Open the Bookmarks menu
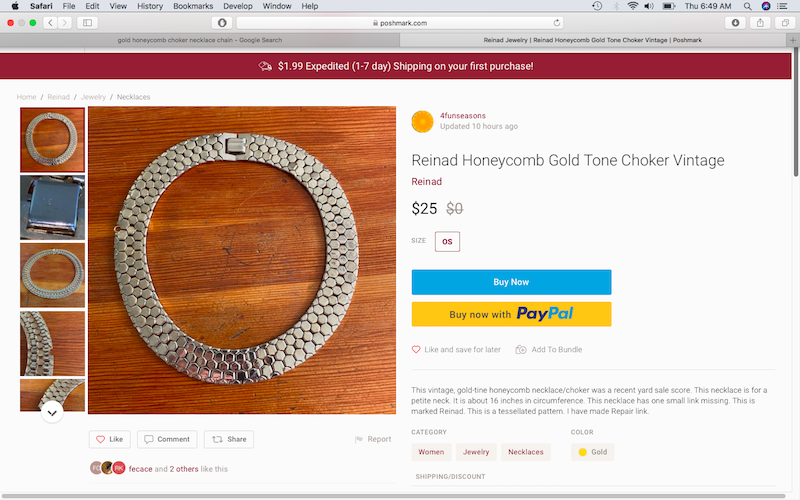 pyautogui.click(x=193, y=6)
